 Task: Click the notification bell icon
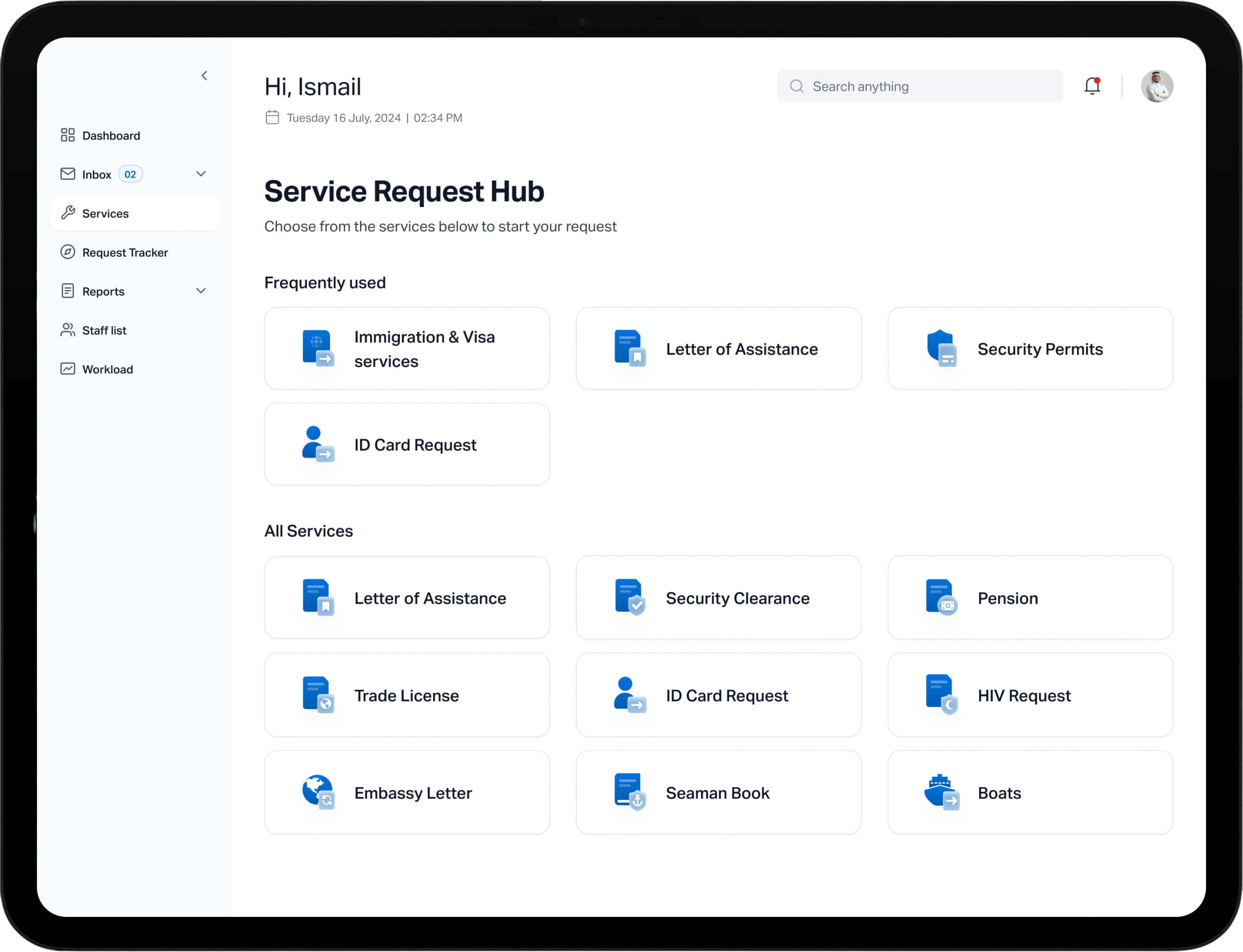click(x=1092, y=86)
